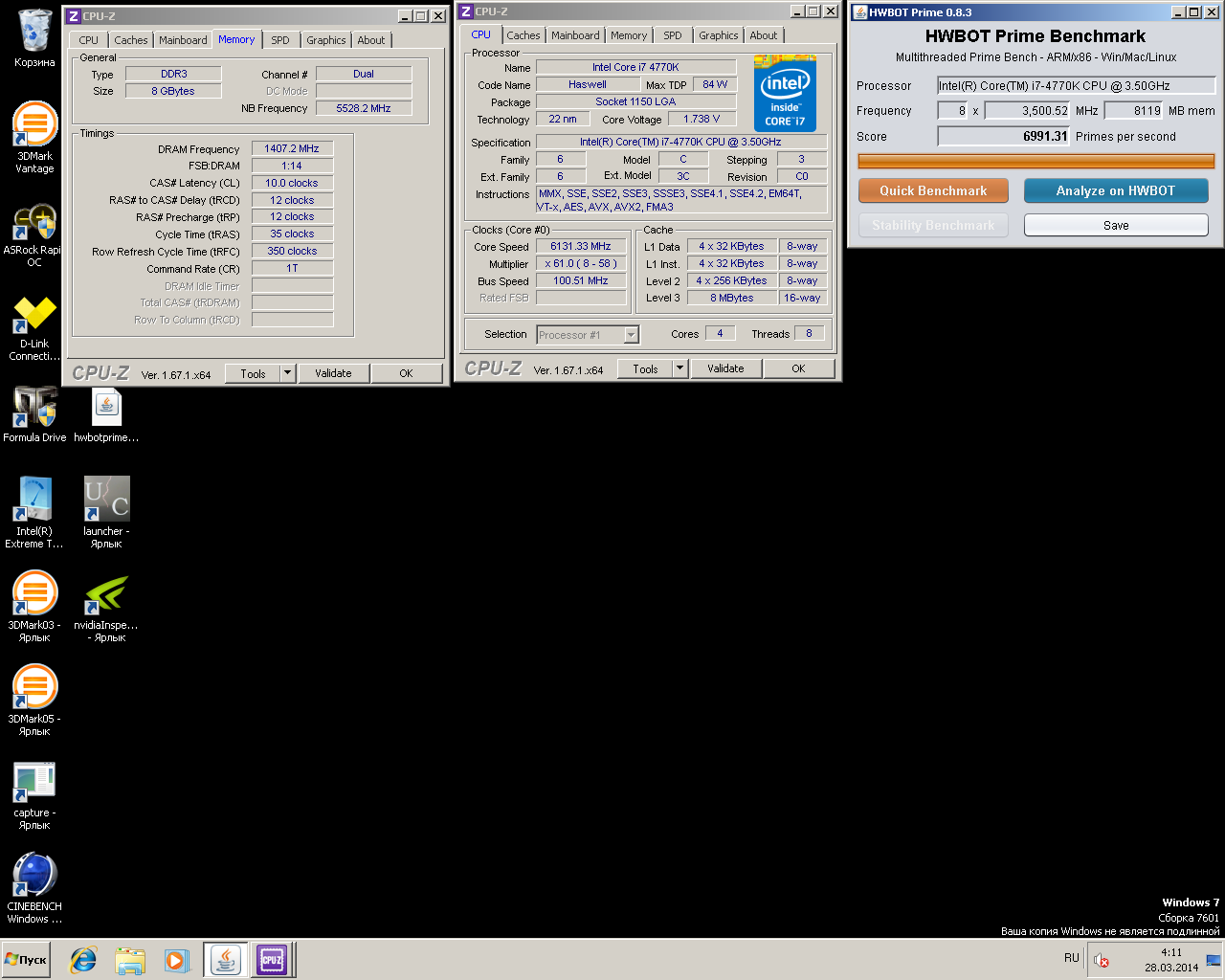The image size is (1225, 980).
Task: Click Tools button in left CPU-Z
Action: (253, 373)
